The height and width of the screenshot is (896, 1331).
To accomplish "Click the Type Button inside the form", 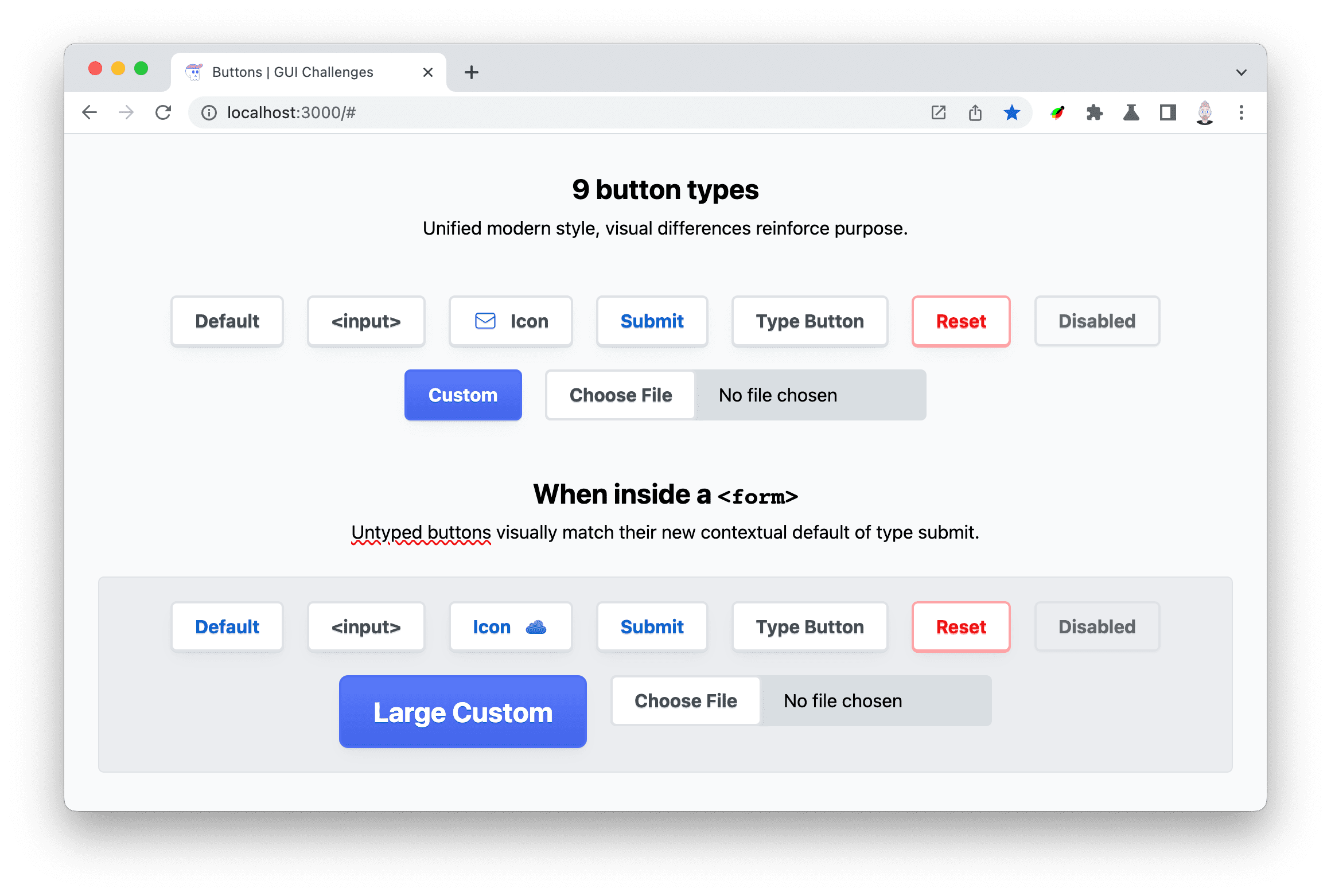I will coord(810,627).
